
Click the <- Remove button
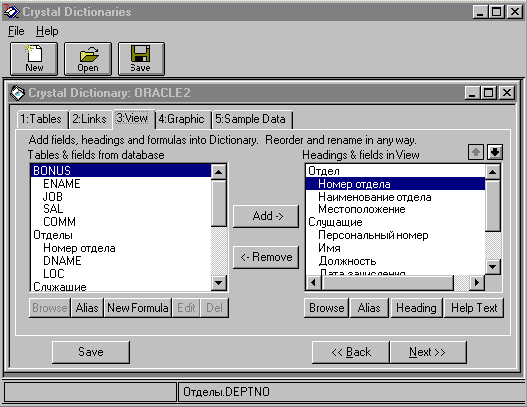coord(266,257)
